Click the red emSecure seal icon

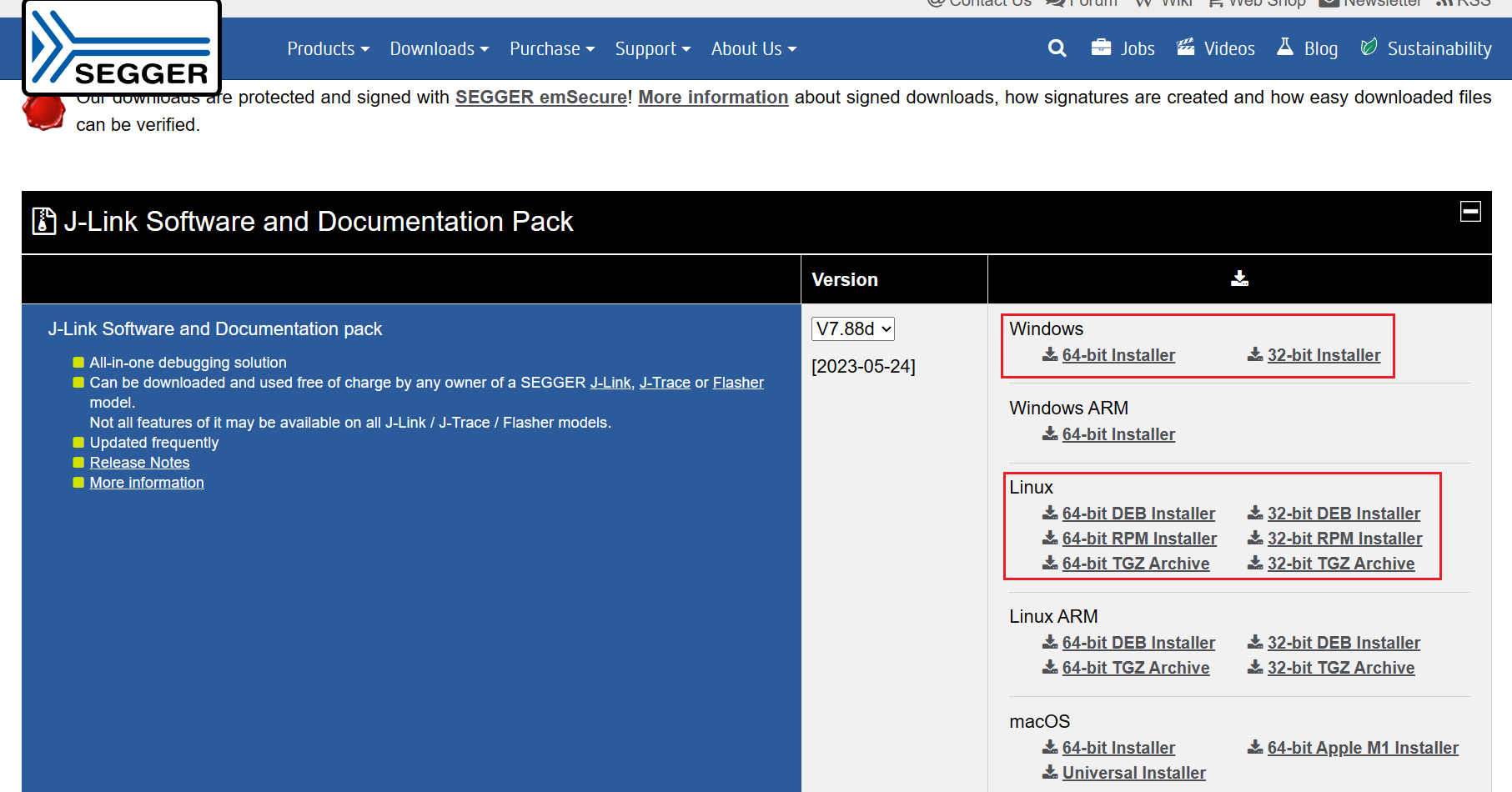(43, 111)
